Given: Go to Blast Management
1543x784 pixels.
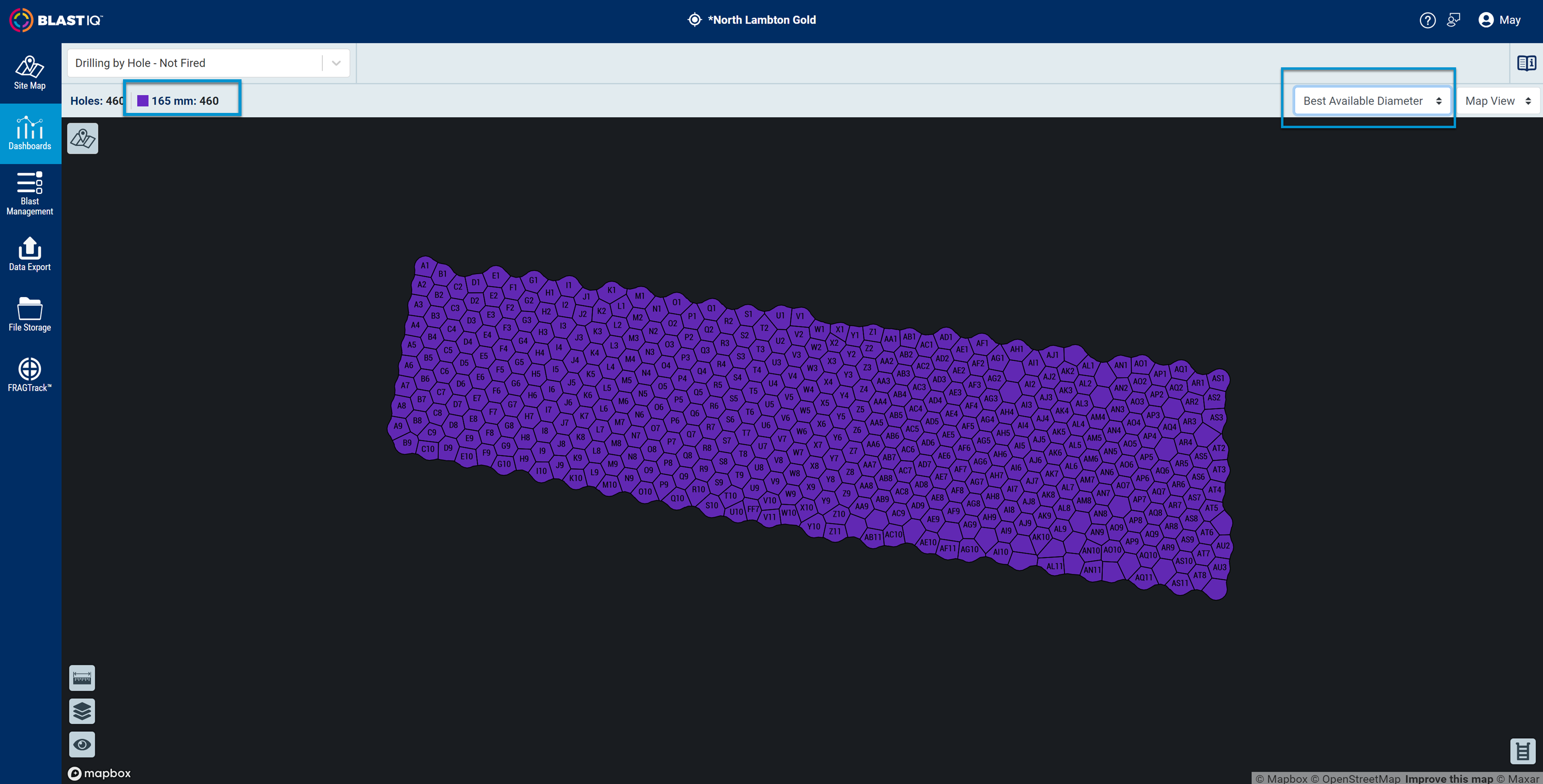Looking at the screenshot, I should click(x=30, y=194).
